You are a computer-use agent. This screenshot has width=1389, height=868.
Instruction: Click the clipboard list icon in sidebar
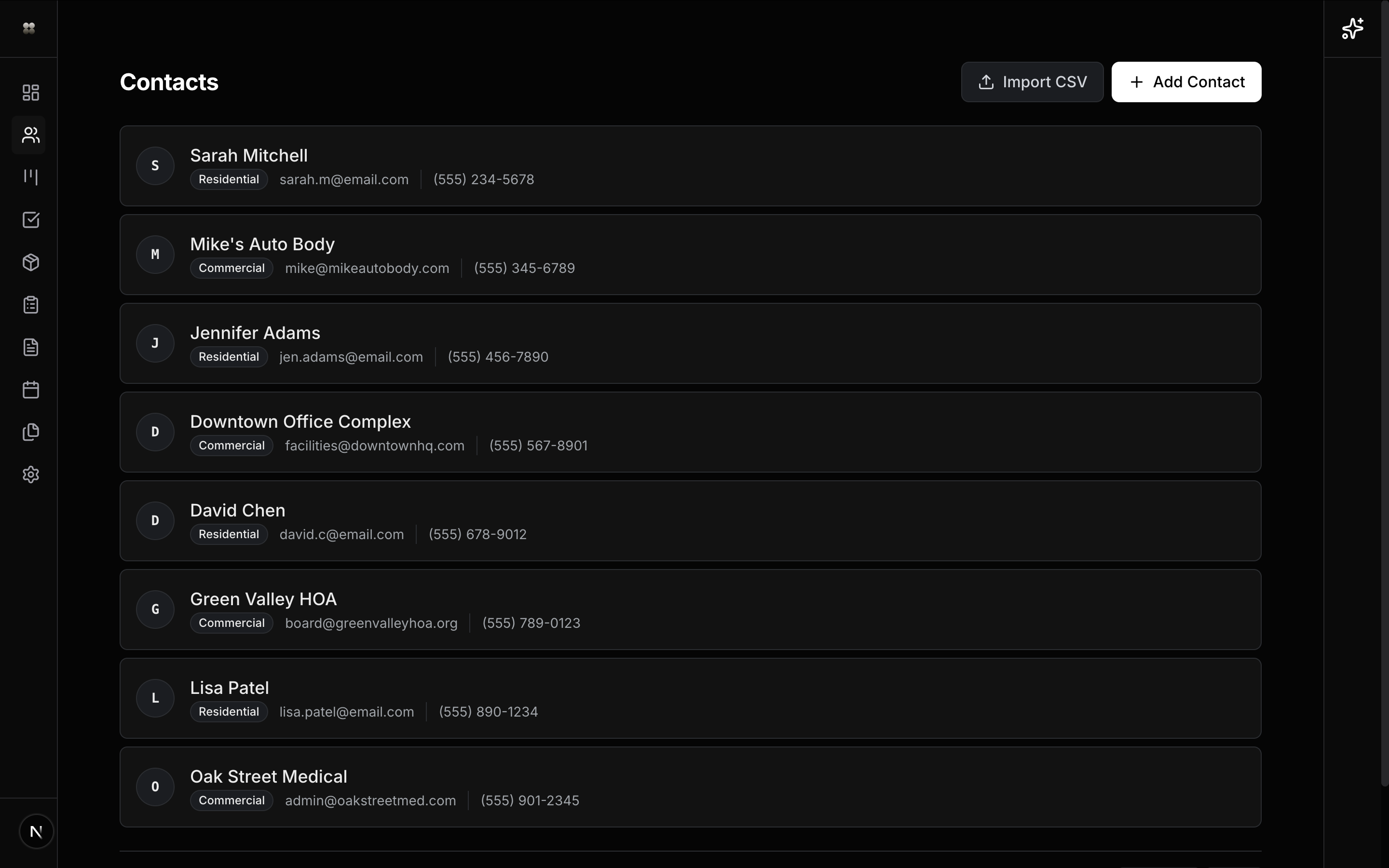coord(30,305)
